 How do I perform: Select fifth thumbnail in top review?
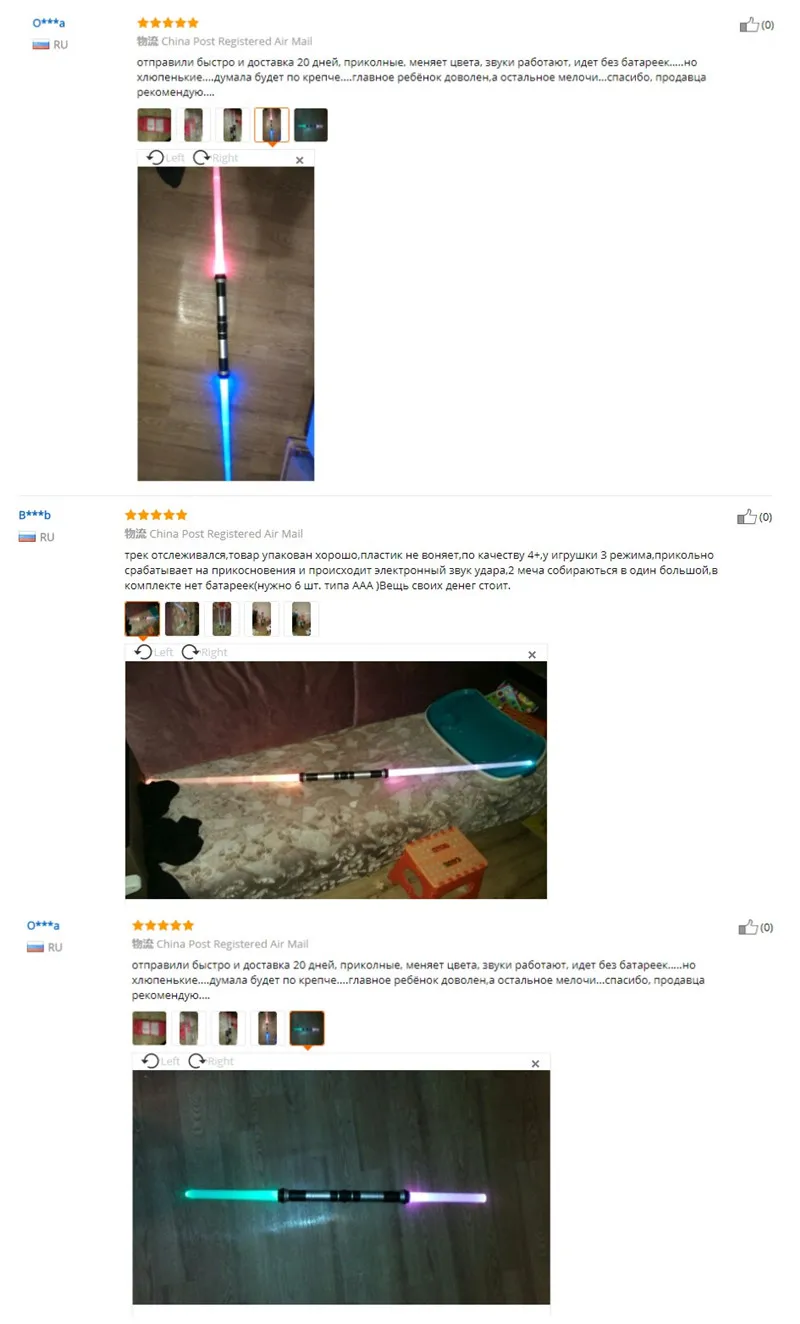[311, 125]
